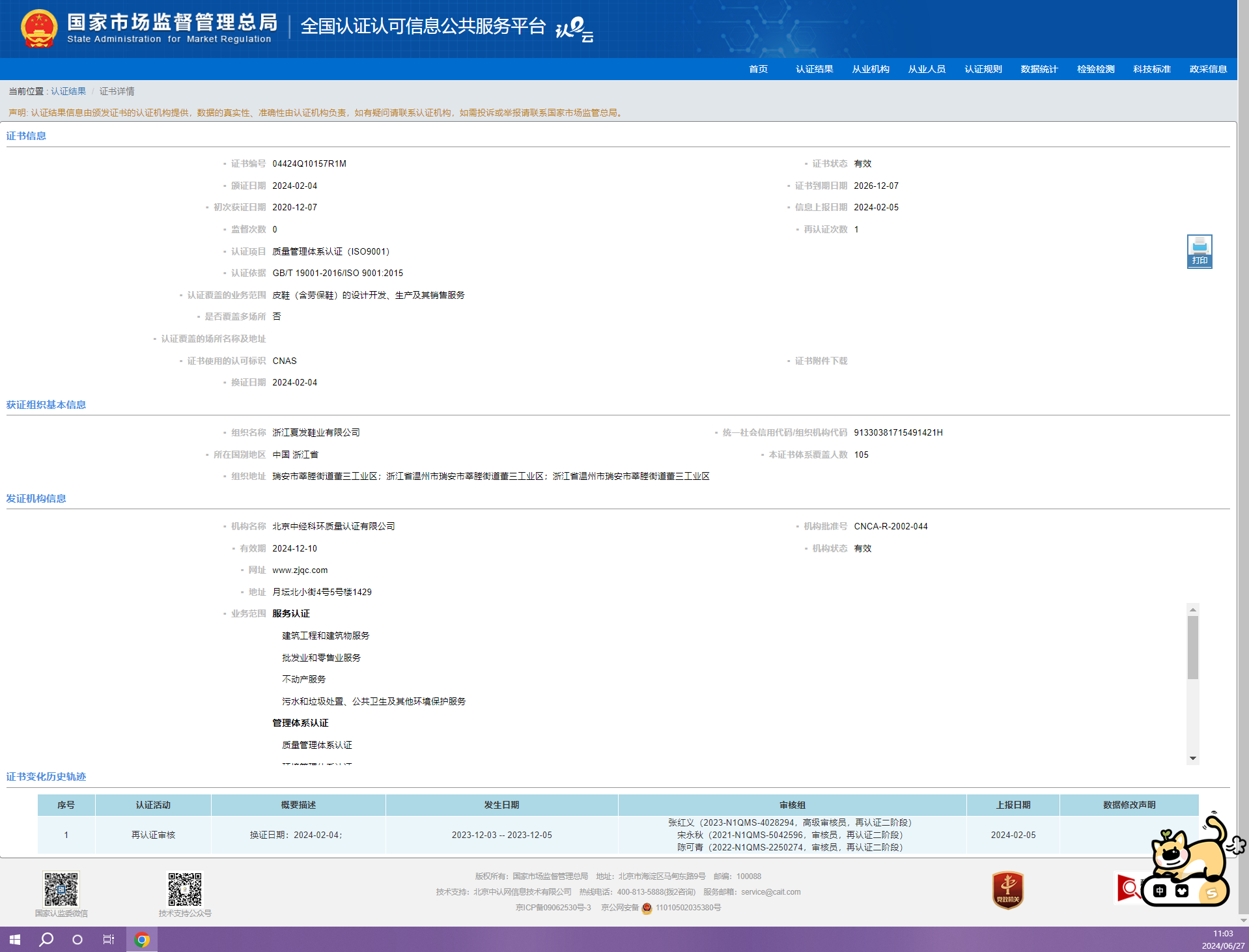Click approval number CNCA-R-2002-044
1249x952 pixels.
pyautogui.click(x=891, y=526)
